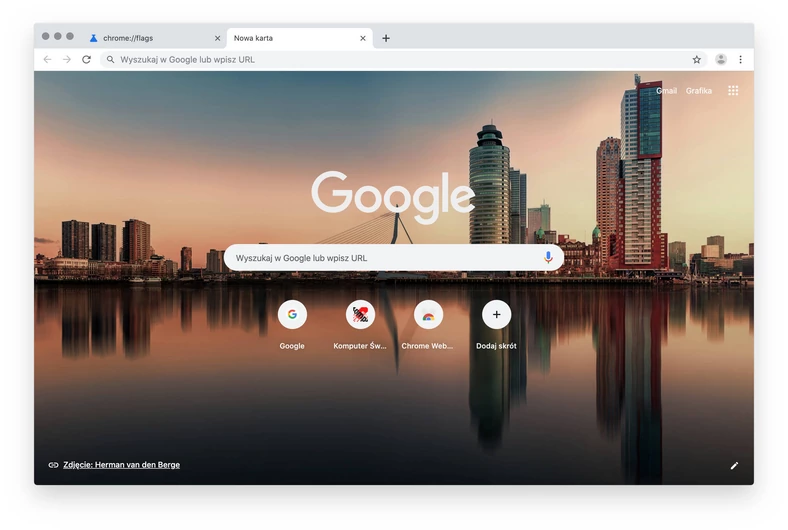Open the Komputer Św... shortcut tile
Image resolution: width=788 pixels, height=530 pixels.
360,324
